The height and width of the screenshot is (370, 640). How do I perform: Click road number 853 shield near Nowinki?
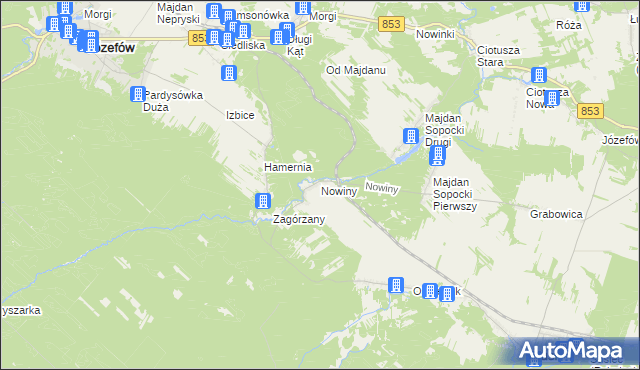(391, 24)
